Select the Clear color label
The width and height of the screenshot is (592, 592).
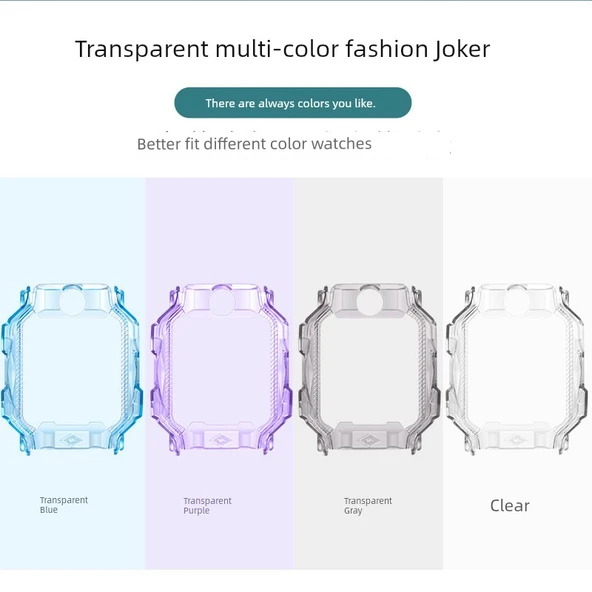(510, 506)
